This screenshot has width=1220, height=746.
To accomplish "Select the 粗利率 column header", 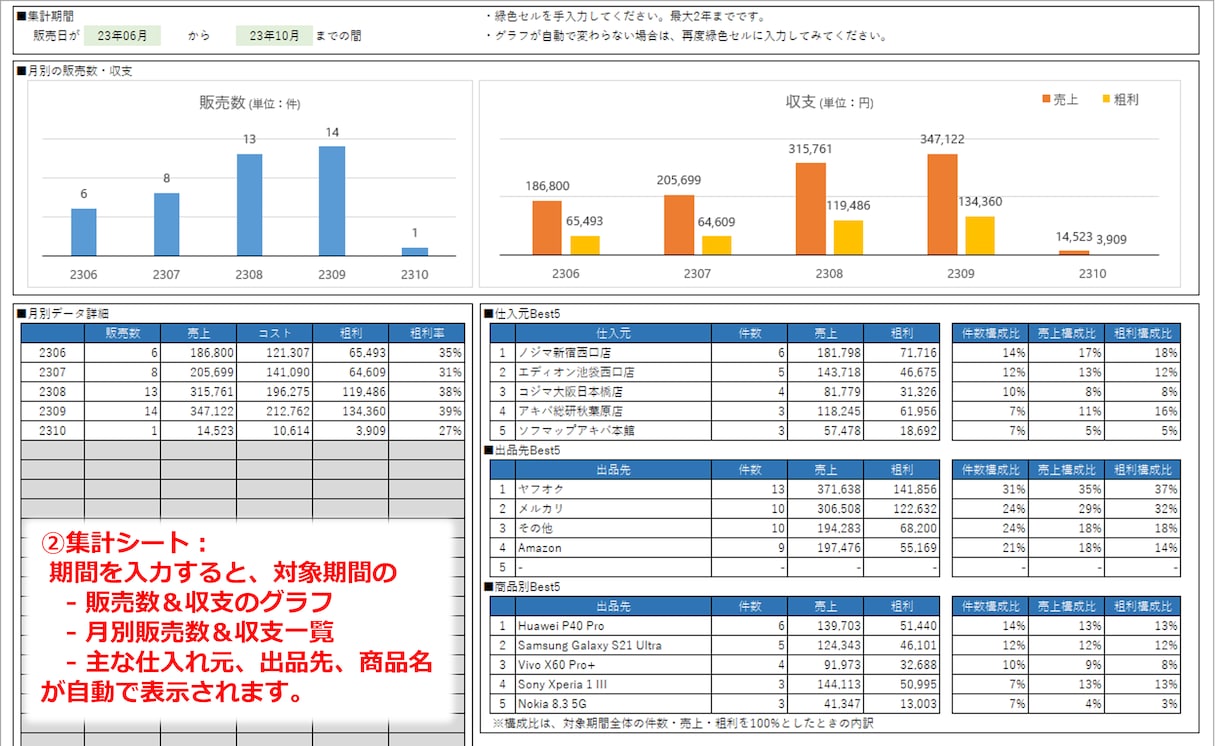I will [427, 334].
